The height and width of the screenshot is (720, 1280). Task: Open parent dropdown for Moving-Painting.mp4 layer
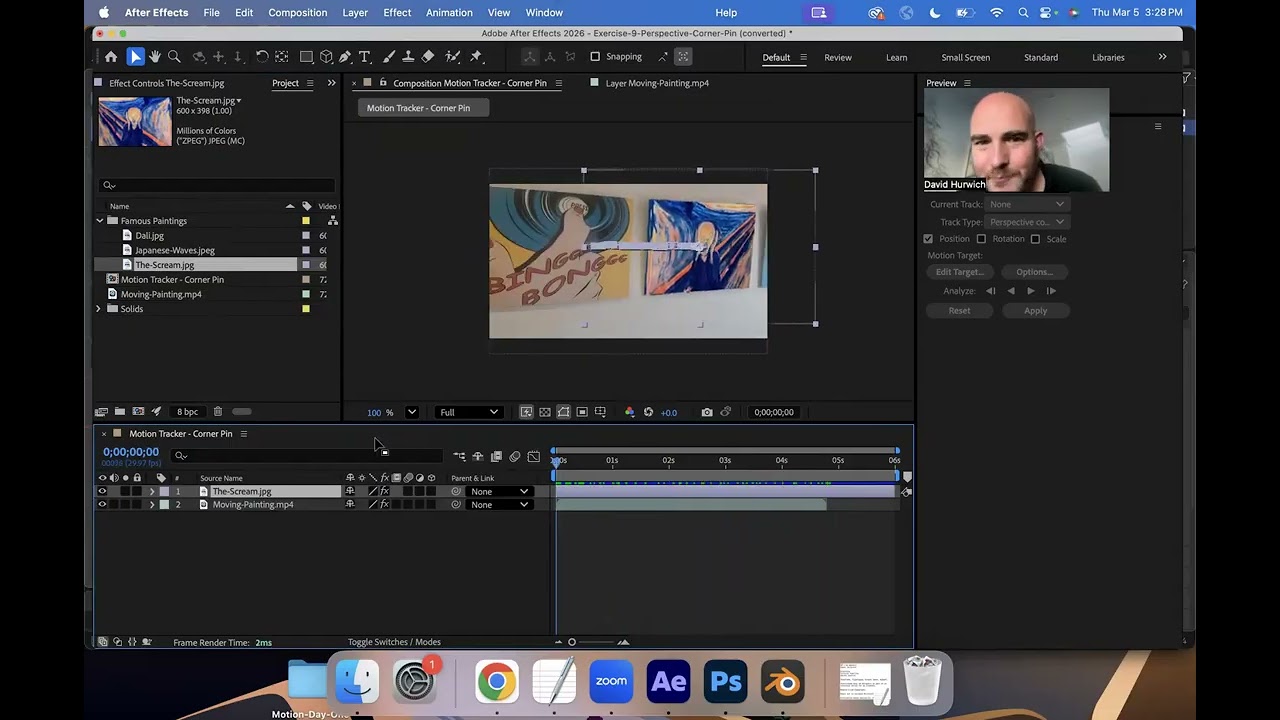point(499,504)
